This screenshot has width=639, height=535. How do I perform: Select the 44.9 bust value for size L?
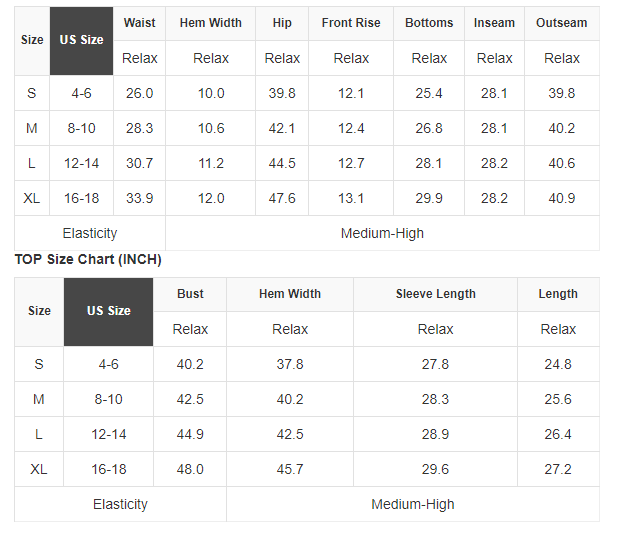tap(190, 434)
